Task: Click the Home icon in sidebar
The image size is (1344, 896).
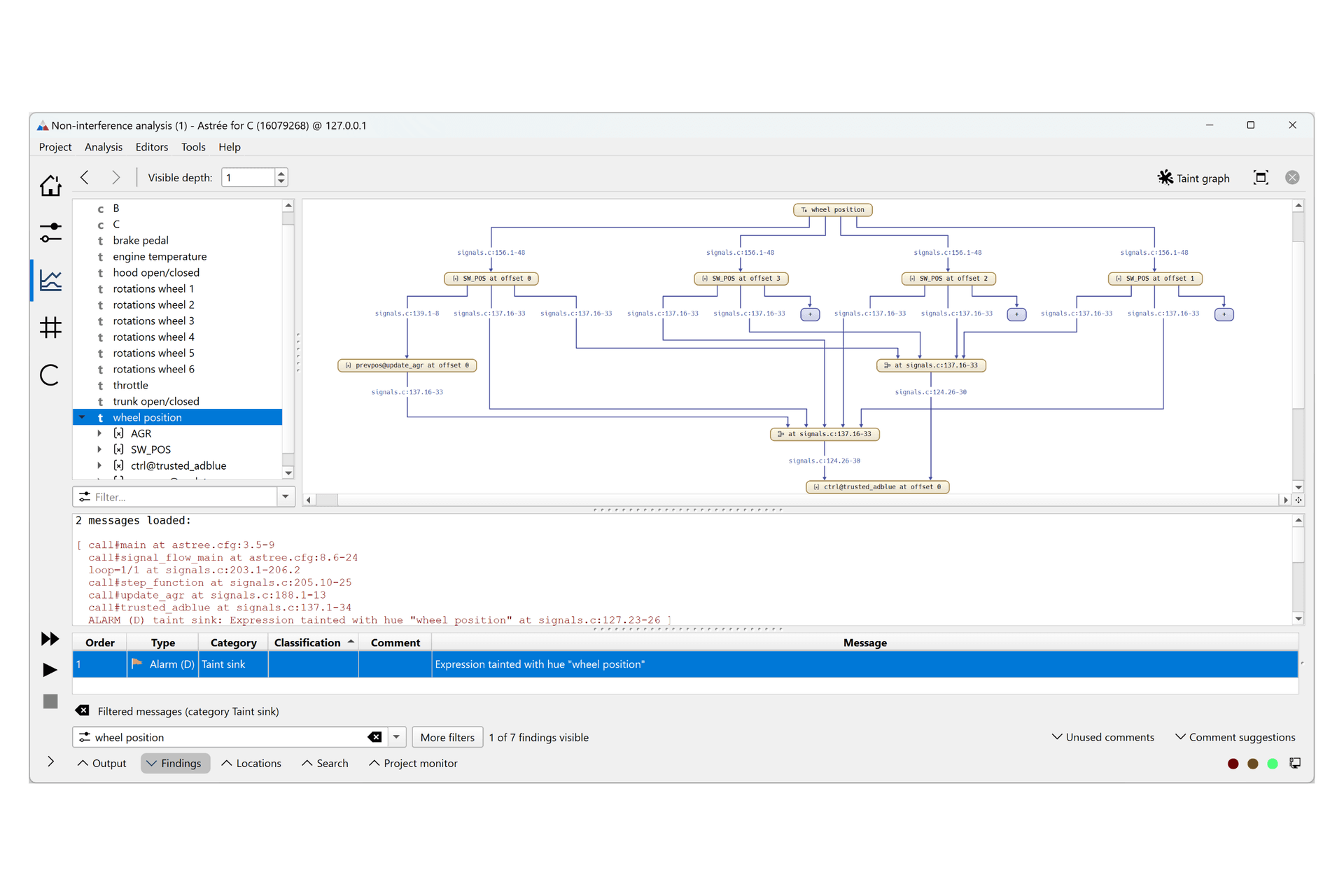Action: (50, 185)
